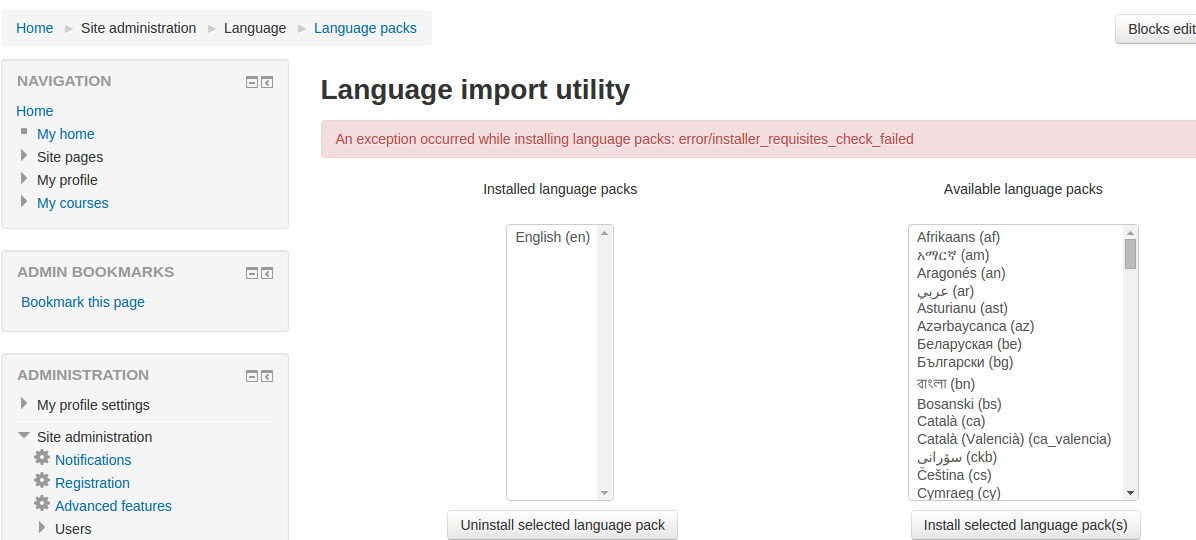The width and height of the screenshot is (1196, 540).
Task: Click Install selected language pack(s) button
Action: [x=1025, y=526]
